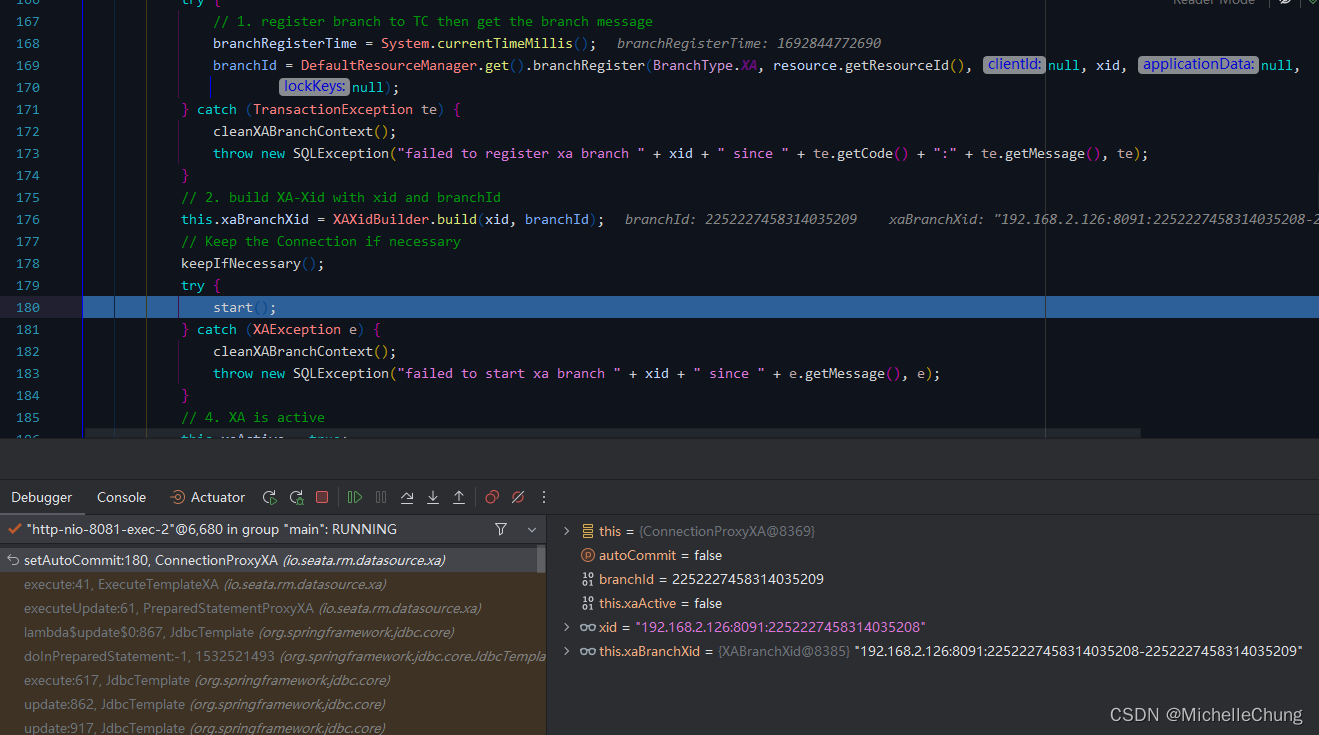Click the Step Into icon

point(433,497)
